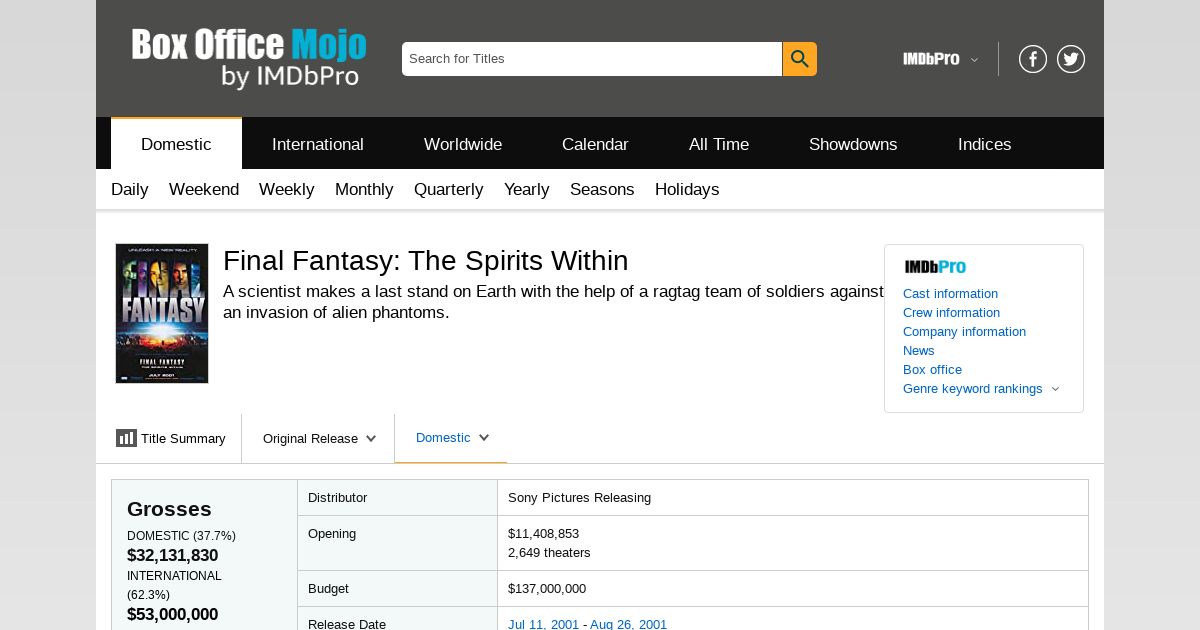1200x630 pixels.
Task: Select the Domestic main tab
Action: click(176, 144)
